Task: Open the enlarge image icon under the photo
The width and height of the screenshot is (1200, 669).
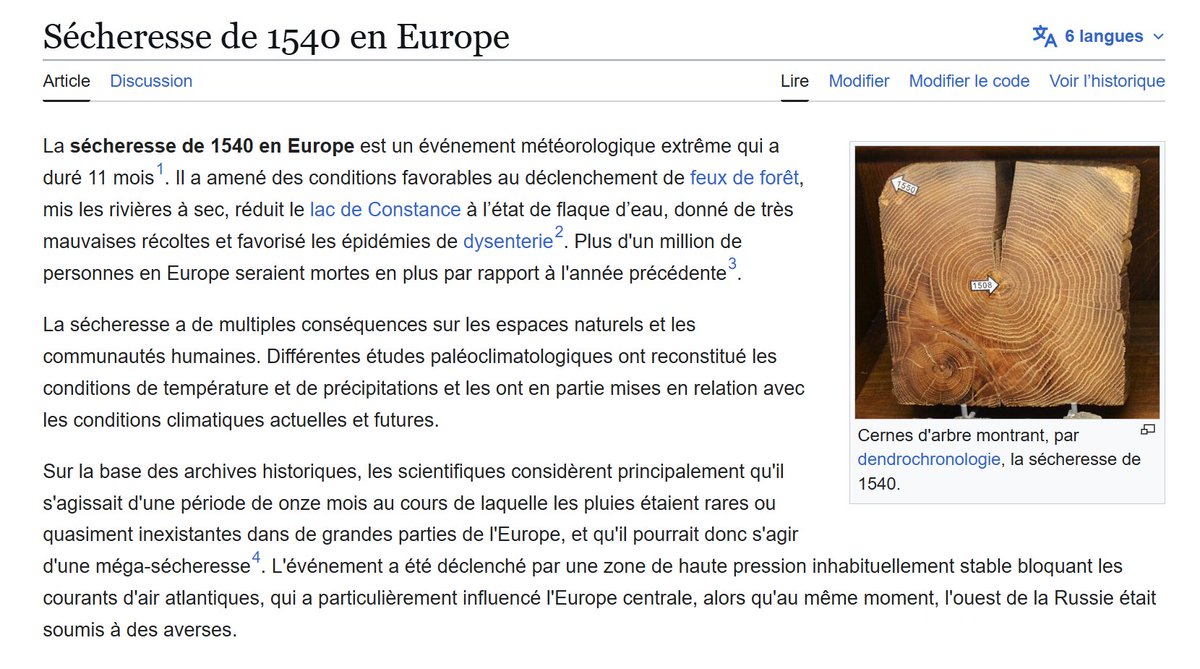Action: (x=1148, y=430)
